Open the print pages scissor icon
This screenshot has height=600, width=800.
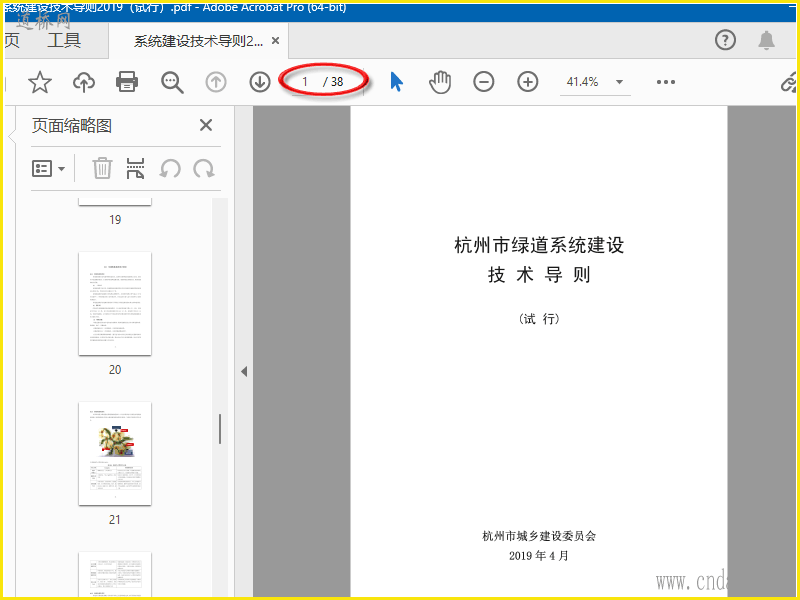tap(136, 168)
